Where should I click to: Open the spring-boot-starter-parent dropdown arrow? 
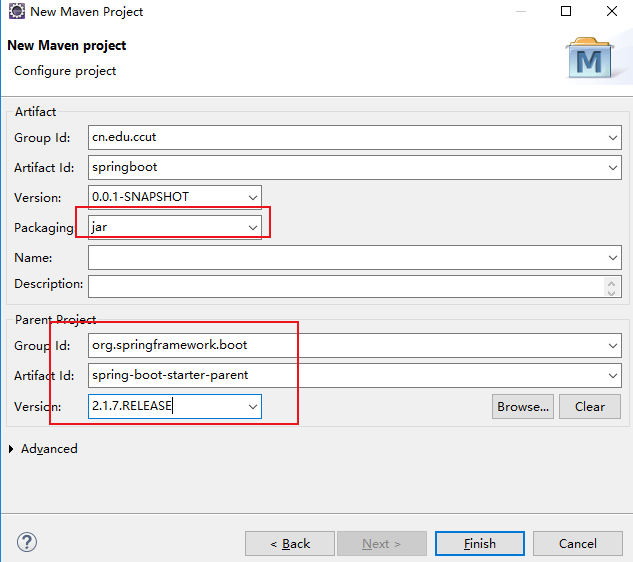[x=612, y=375]
